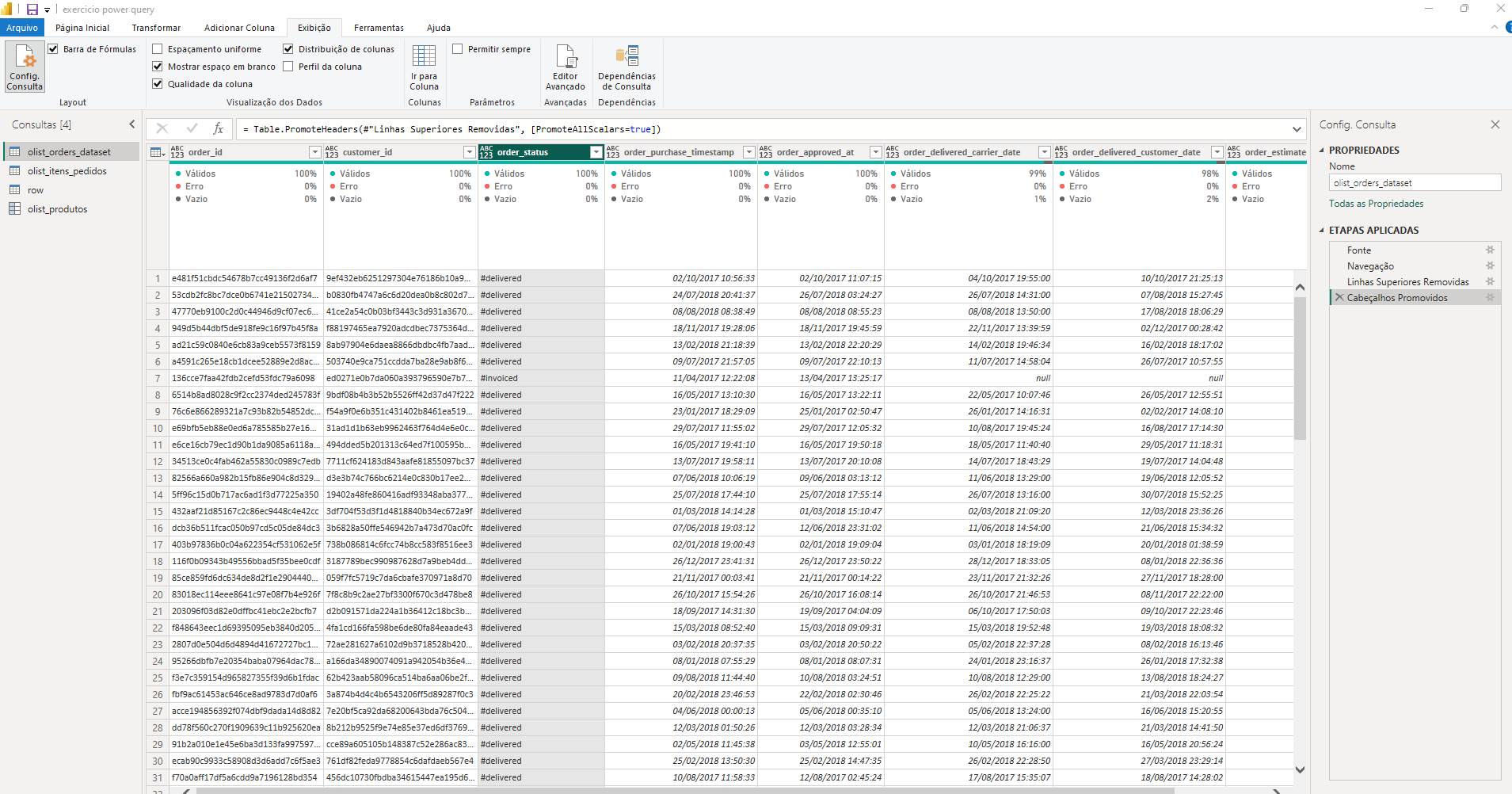Click data type icon of order_delivered_carrier_date
The height and width of the screenshot is (794, 1512).
[x=893, y=152]
